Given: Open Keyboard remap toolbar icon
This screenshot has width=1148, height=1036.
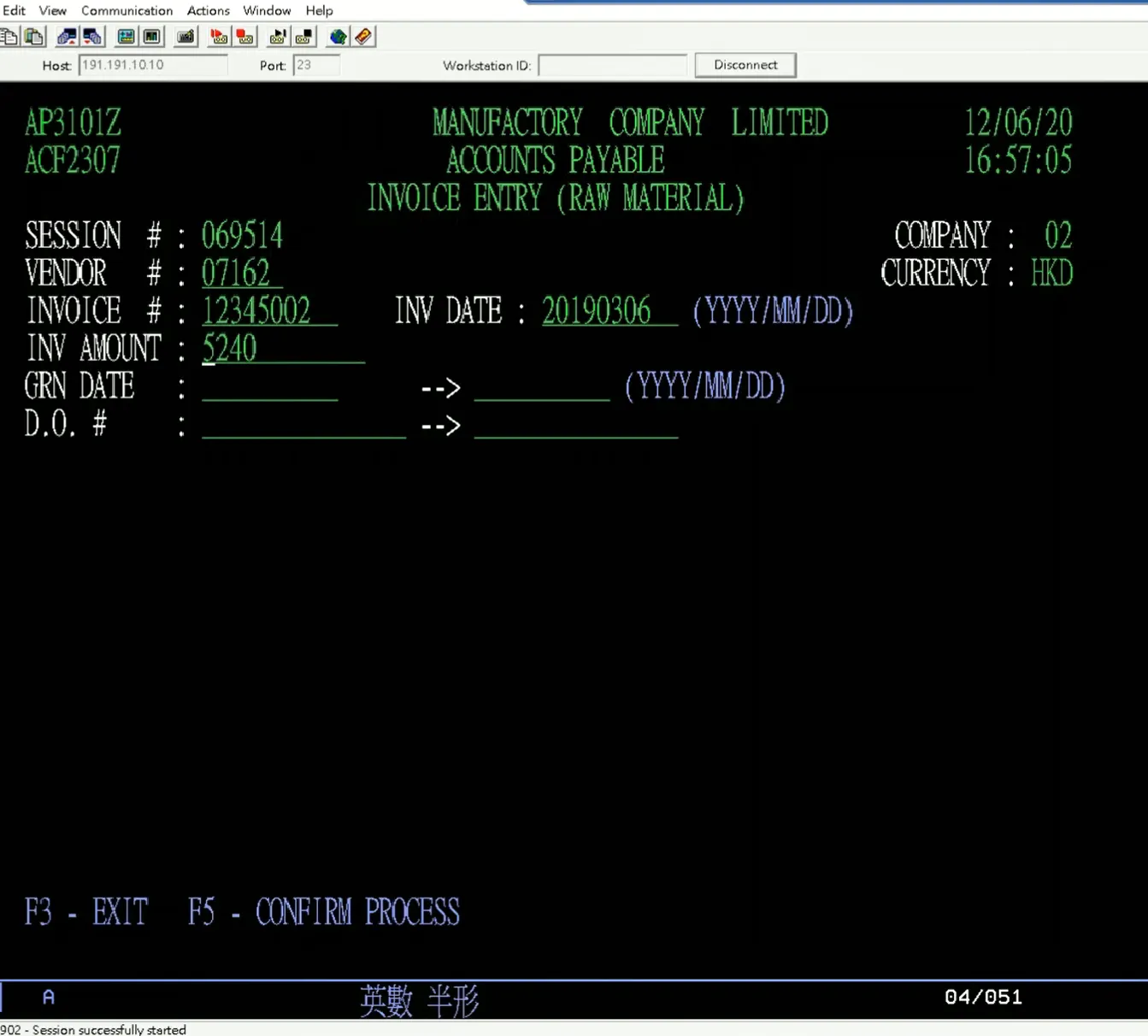Looking at the screenshot, I should click(x=185, y=37).
